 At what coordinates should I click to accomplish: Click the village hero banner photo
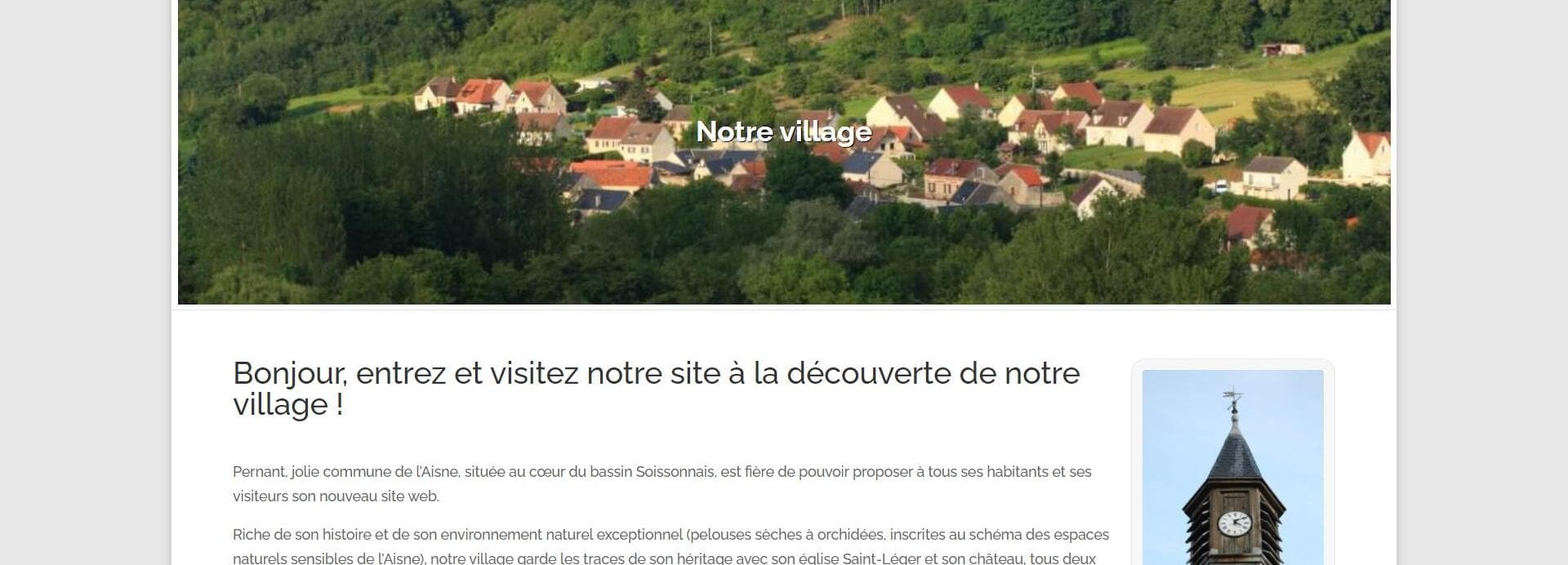pyautogui.click(x=784, y=152)
